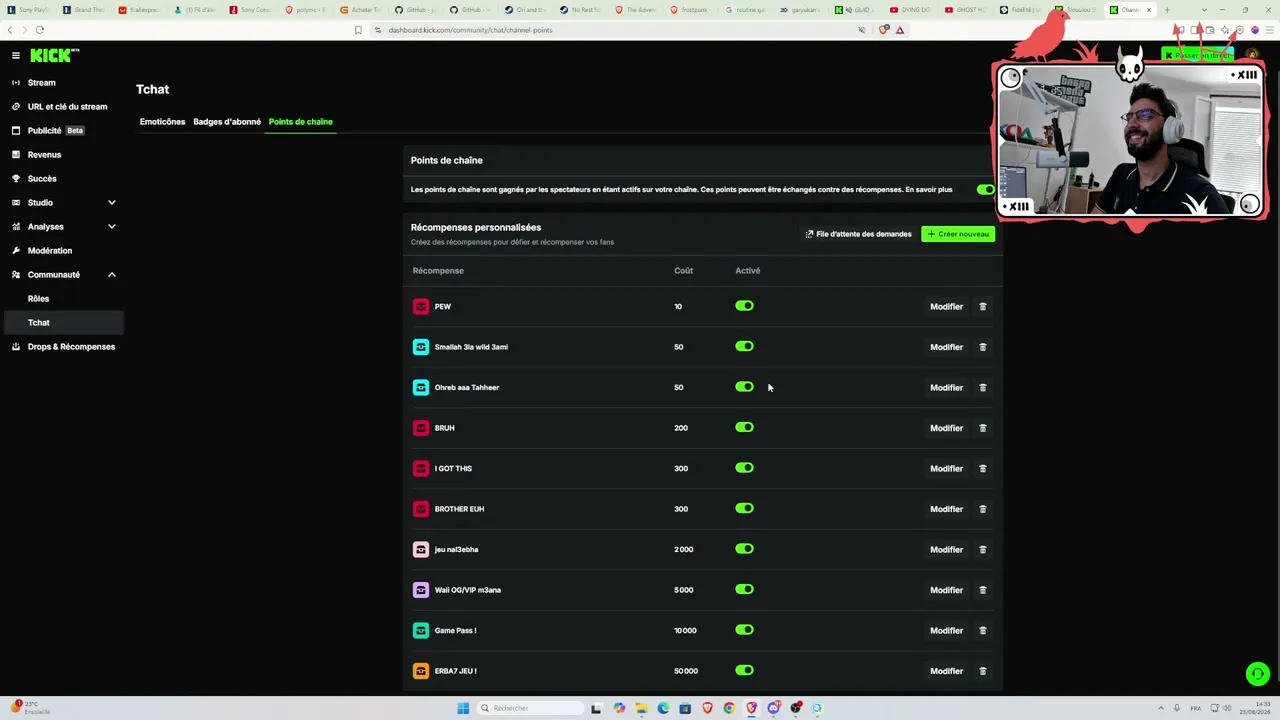Open Drops & Récompenses in sidebar

pos(71,347)
